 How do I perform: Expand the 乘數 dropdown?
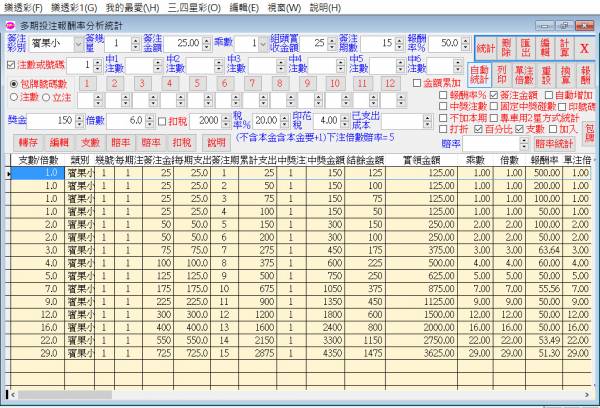pos(250,44)
